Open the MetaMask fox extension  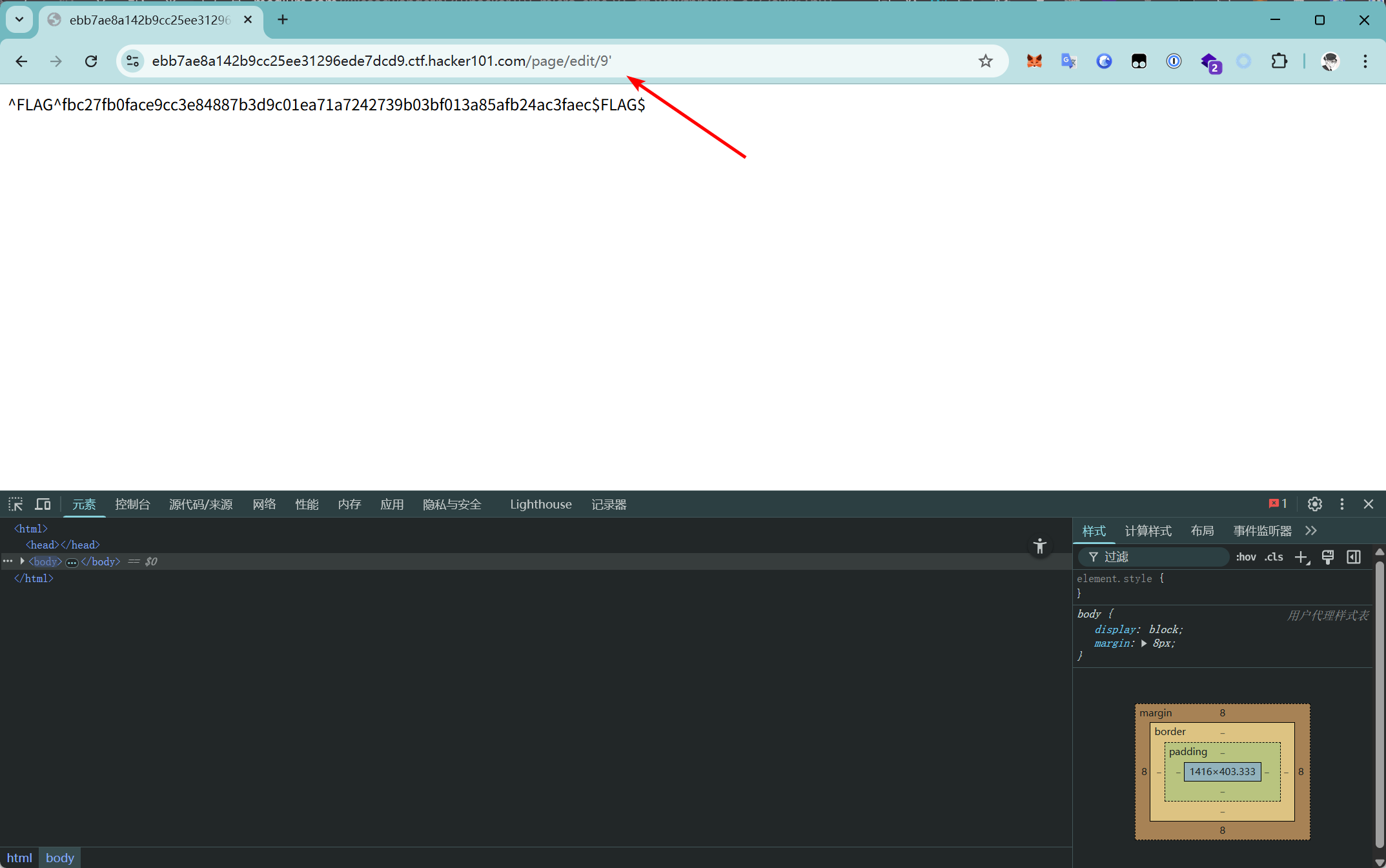pyautogui.click(x=1034, y=61)
